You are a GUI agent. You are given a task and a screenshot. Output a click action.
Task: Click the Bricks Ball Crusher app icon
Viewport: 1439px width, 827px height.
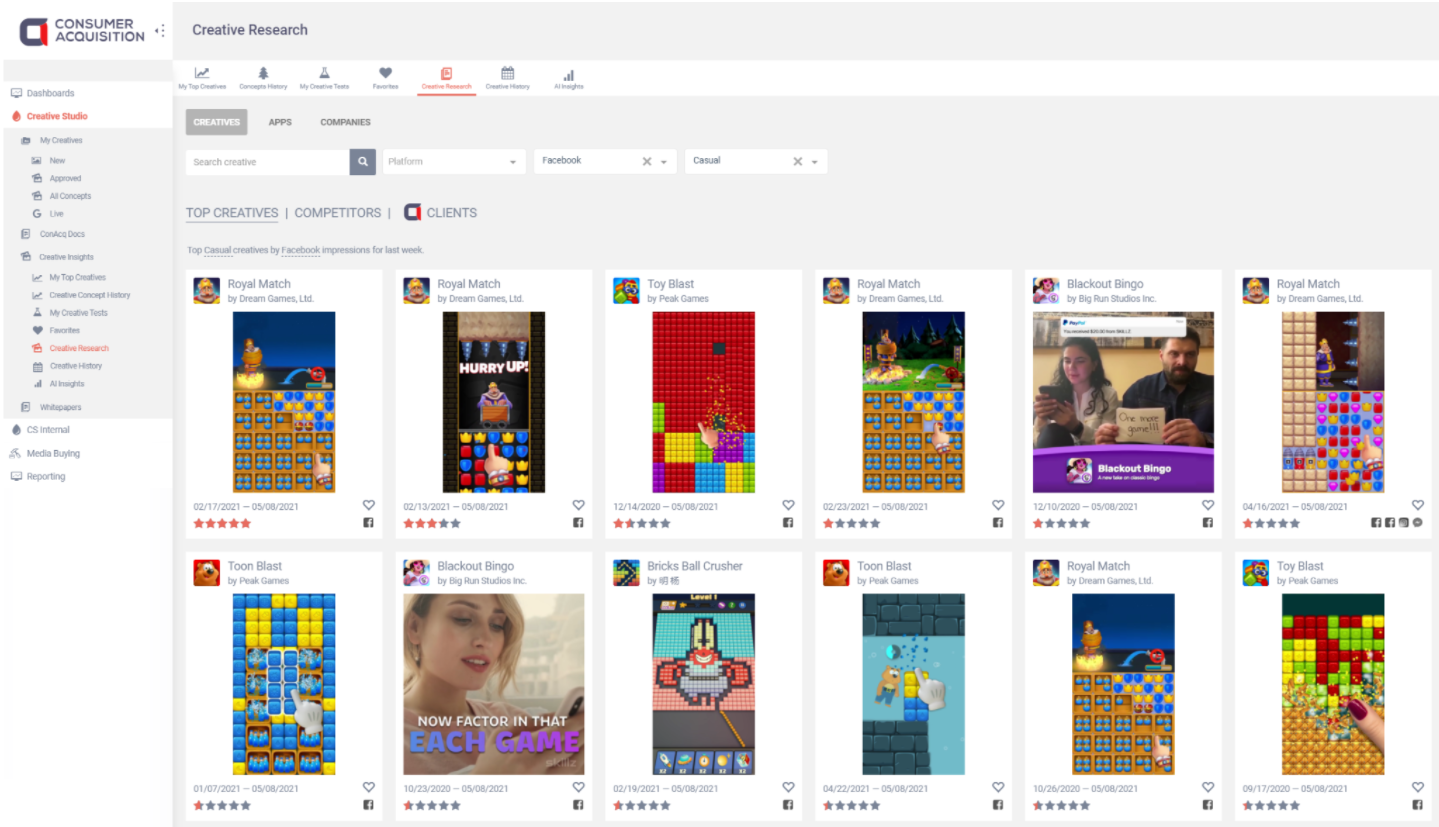(x=626, y=573)
